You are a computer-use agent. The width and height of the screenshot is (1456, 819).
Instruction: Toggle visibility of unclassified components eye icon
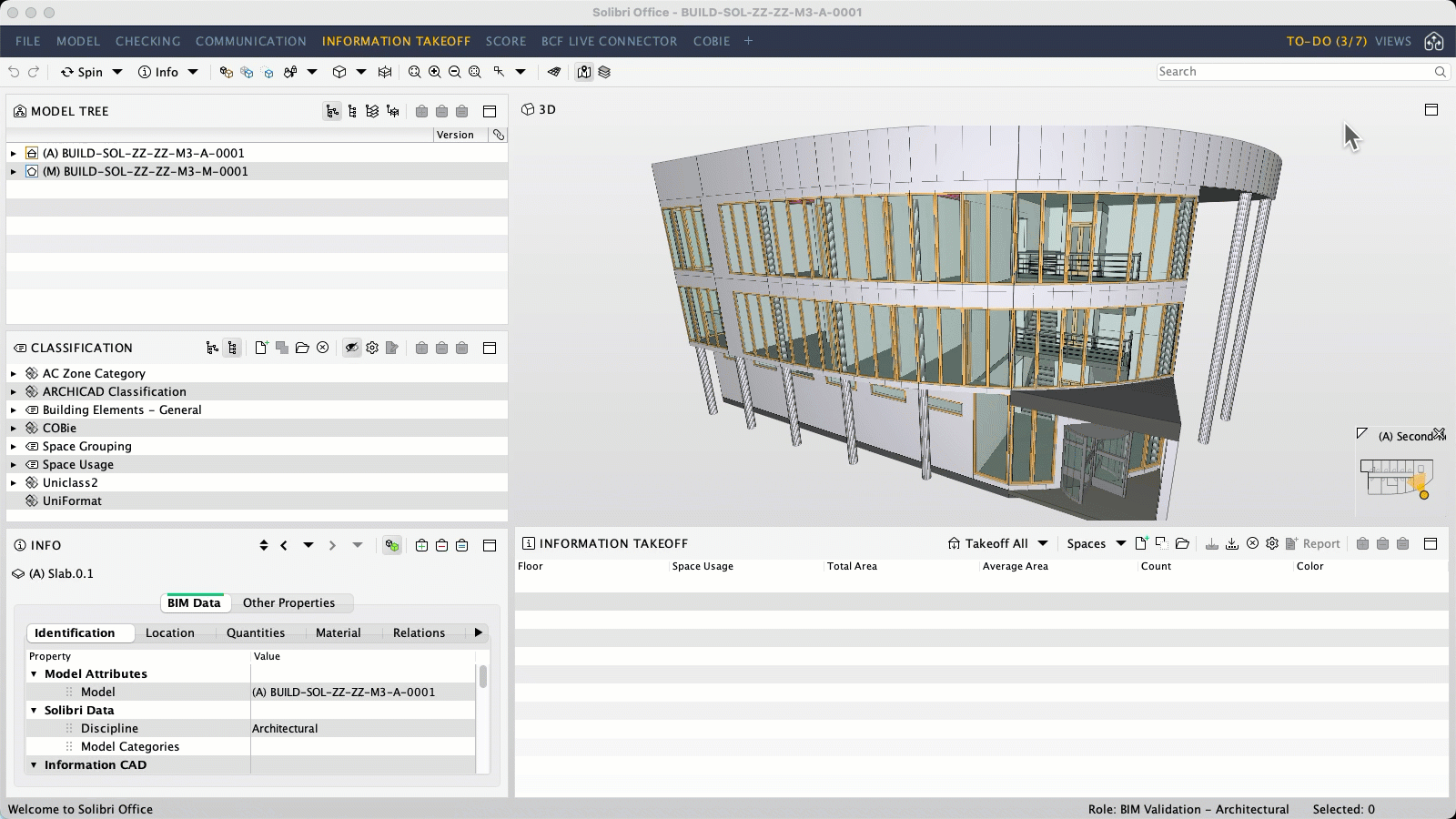[352, 348]
